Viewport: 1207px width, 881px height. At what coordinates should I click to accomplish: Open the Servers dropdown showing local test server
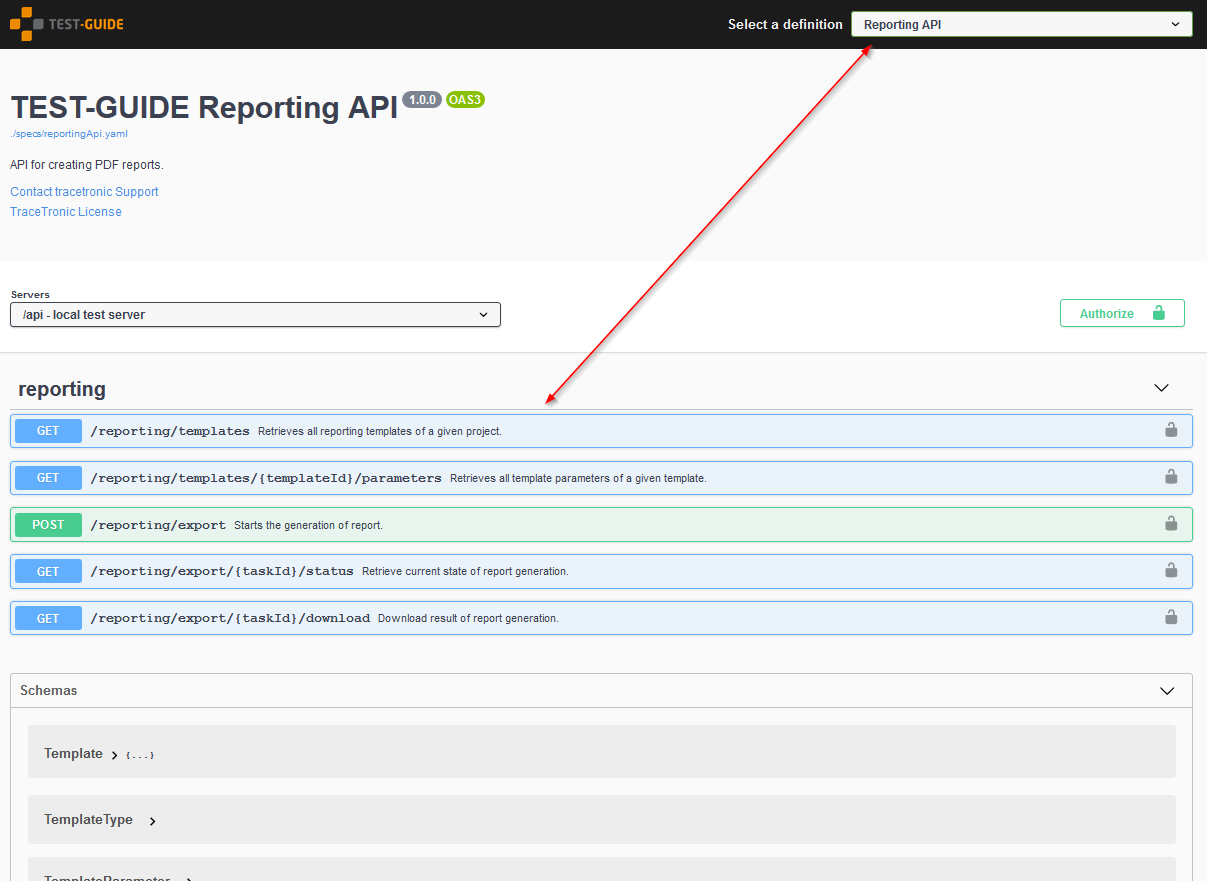255,314
